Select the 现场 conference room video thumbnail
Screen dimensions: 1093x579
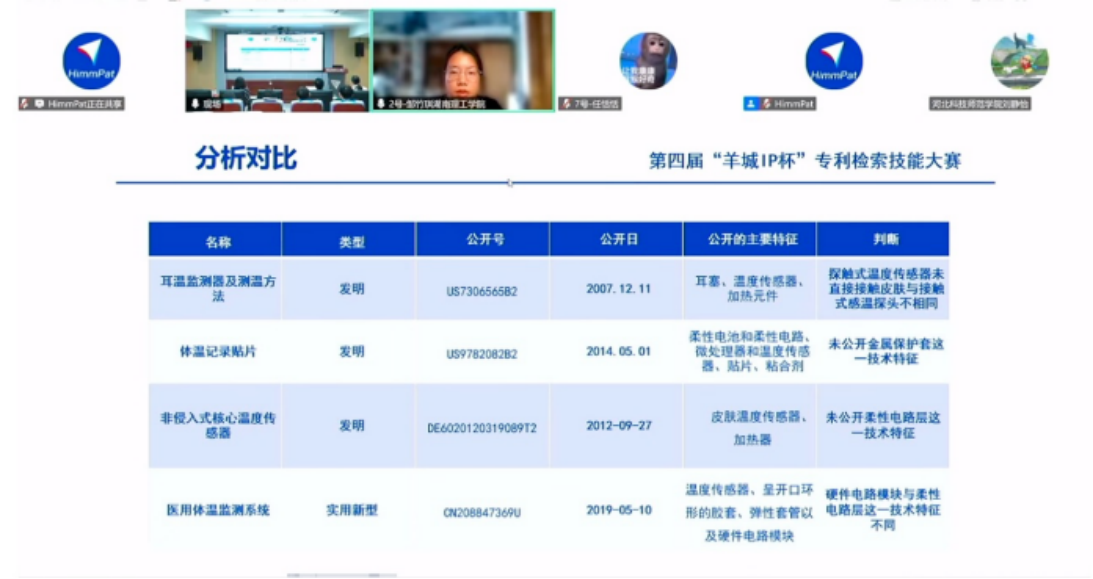276,60
